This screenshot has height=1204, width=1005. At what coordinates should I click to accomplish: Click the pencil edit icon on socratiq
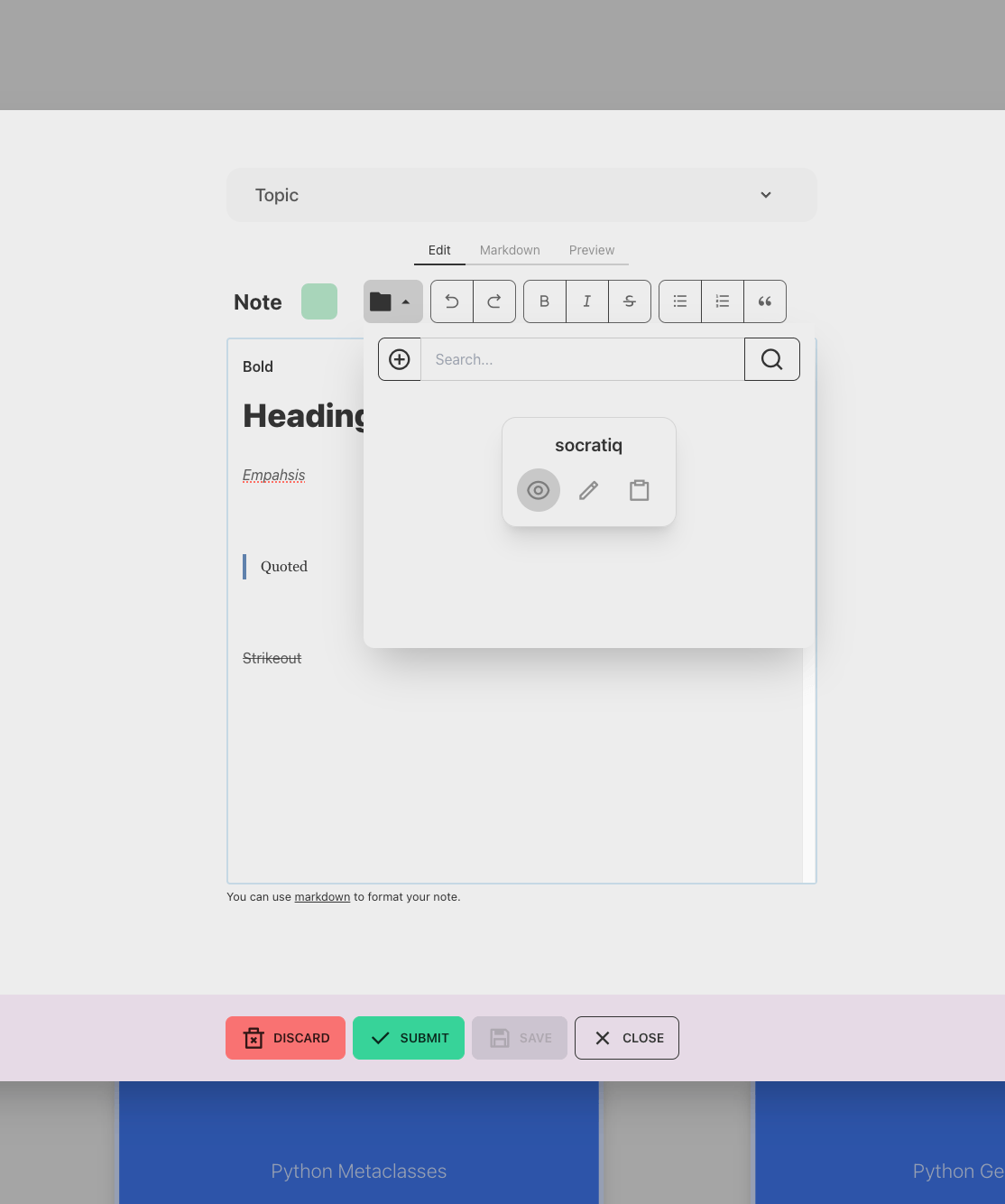coord(589,490)
